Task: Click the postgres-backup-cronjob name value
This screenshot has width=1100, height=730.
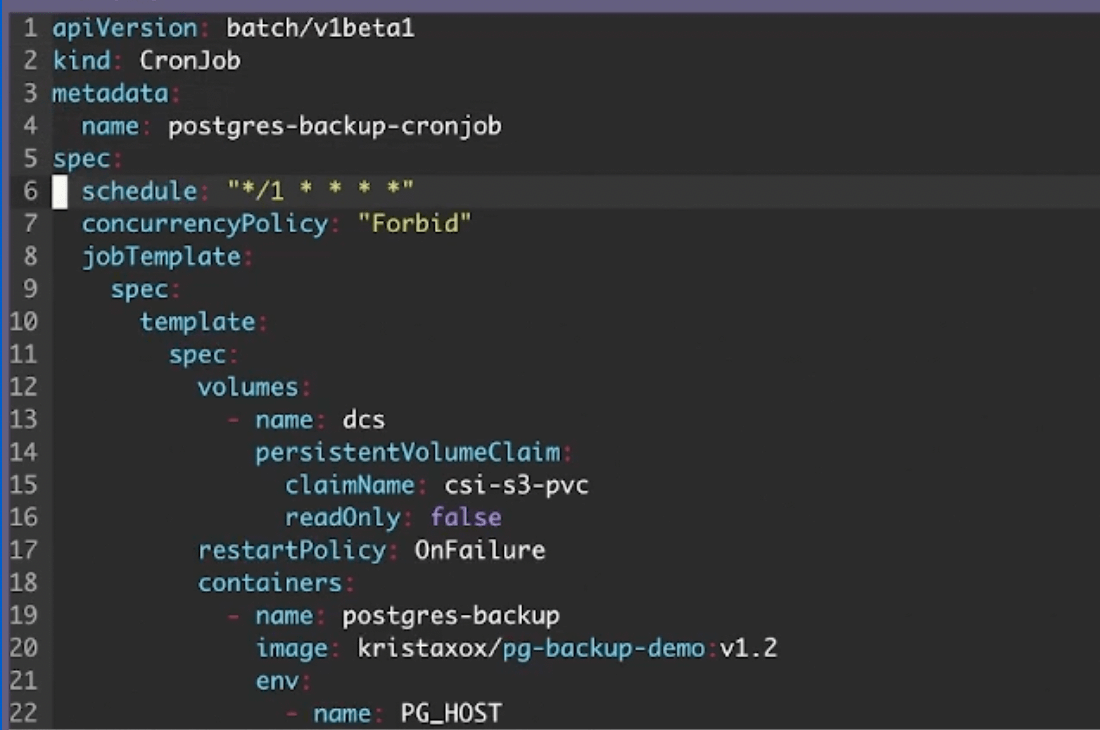Action: [334, 126]
